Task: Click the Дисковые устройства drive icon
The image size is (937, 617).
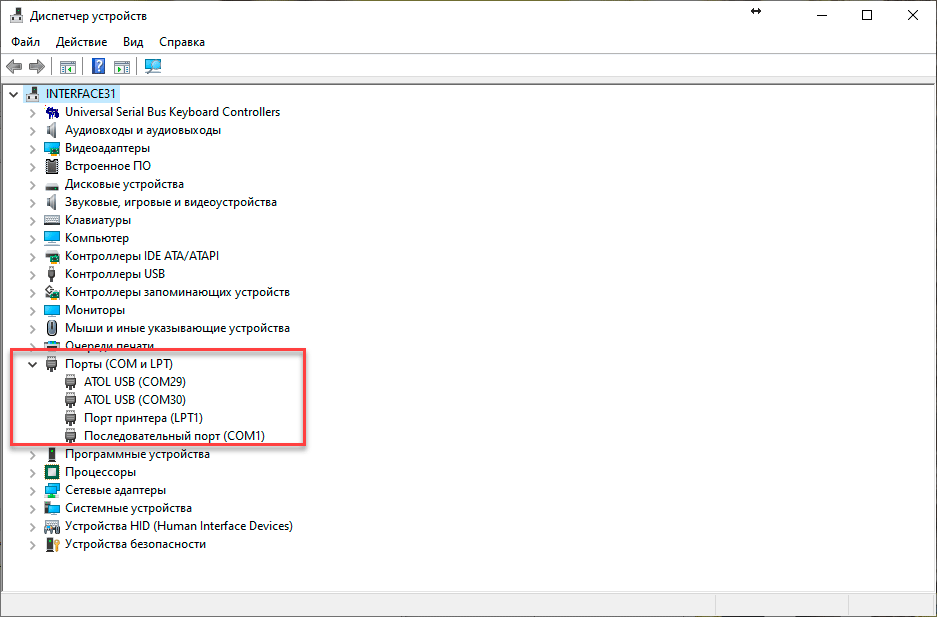Action: pos(53,185)
